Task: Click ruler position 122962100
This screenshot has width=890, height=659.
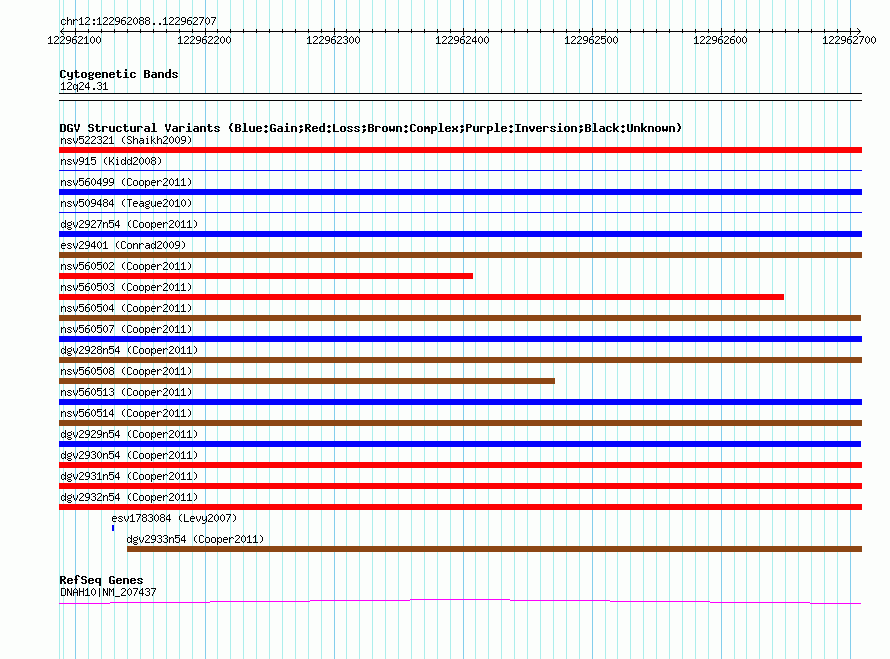Action: pos(74,40)
